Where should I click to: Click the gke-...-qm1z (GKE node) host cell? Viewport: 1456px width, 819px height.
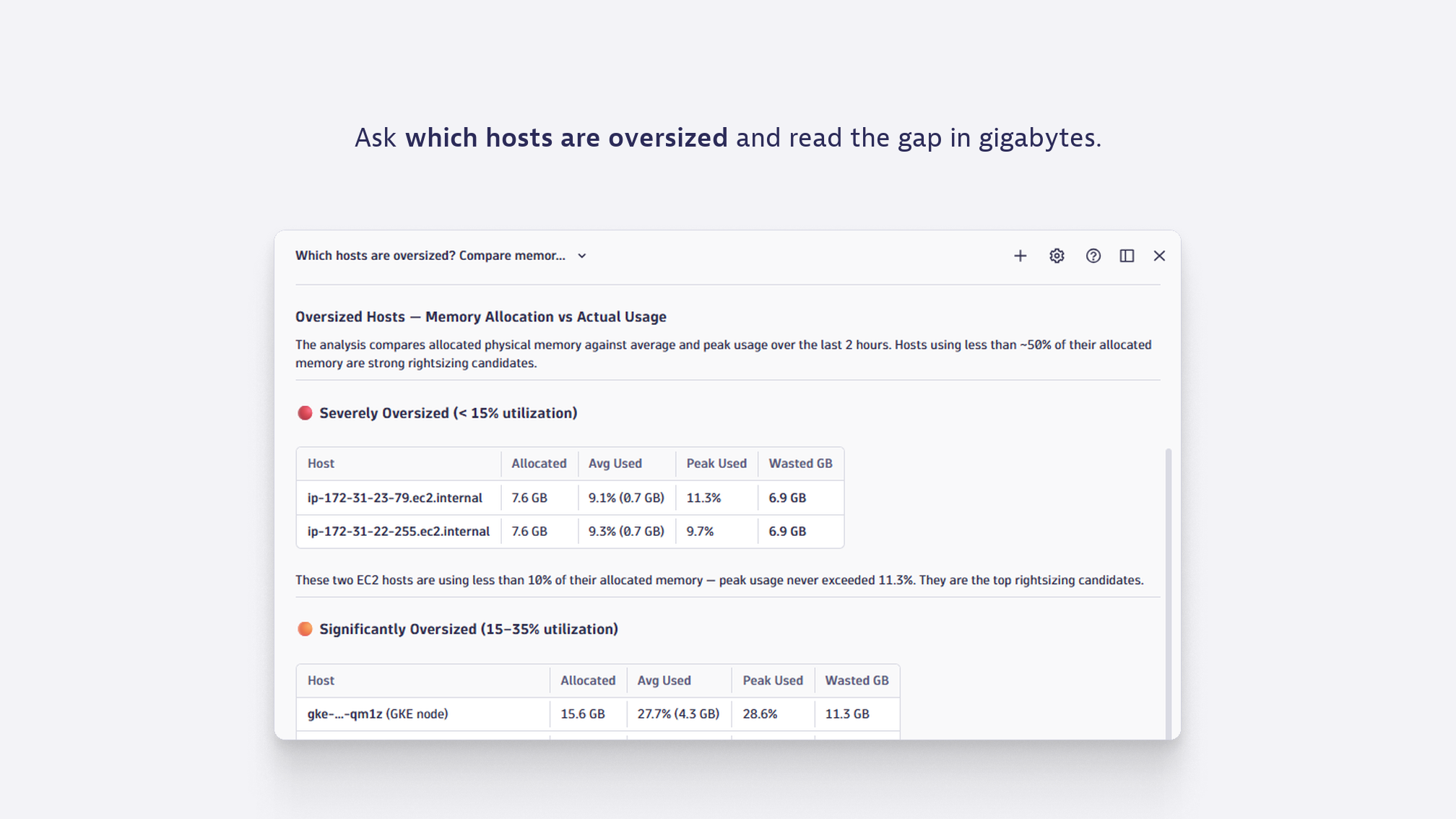click(x=422, y=714)
